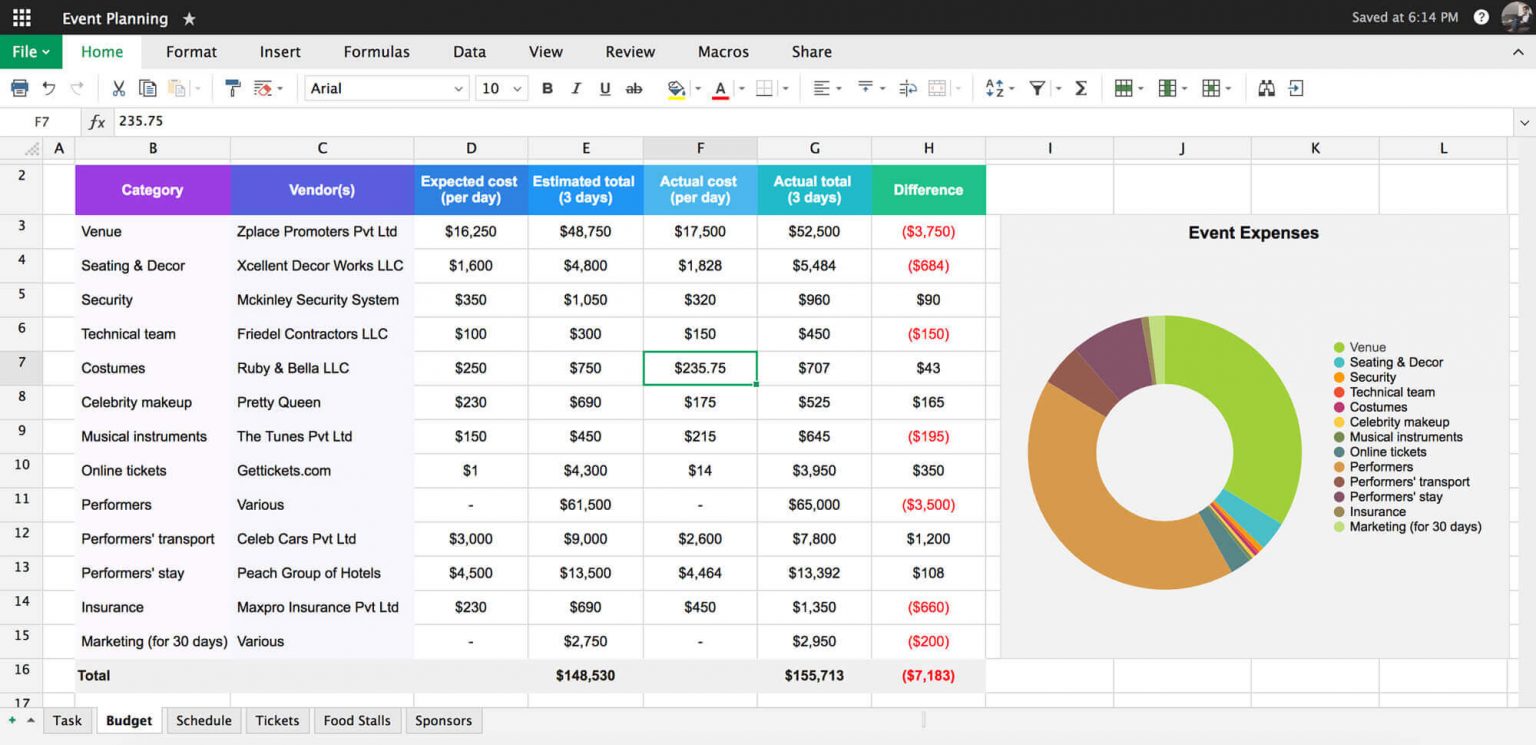Toggle strikethrough formatting
Screen dimensions: 1536x745
click(633, 88)
